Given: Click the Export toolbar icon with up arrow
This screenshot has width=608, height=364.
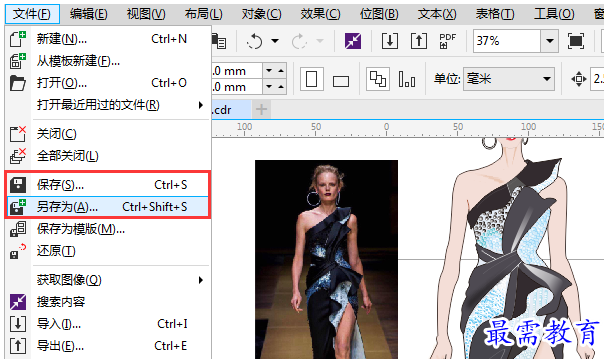Looking at the screenshot, I should [419, 41].
